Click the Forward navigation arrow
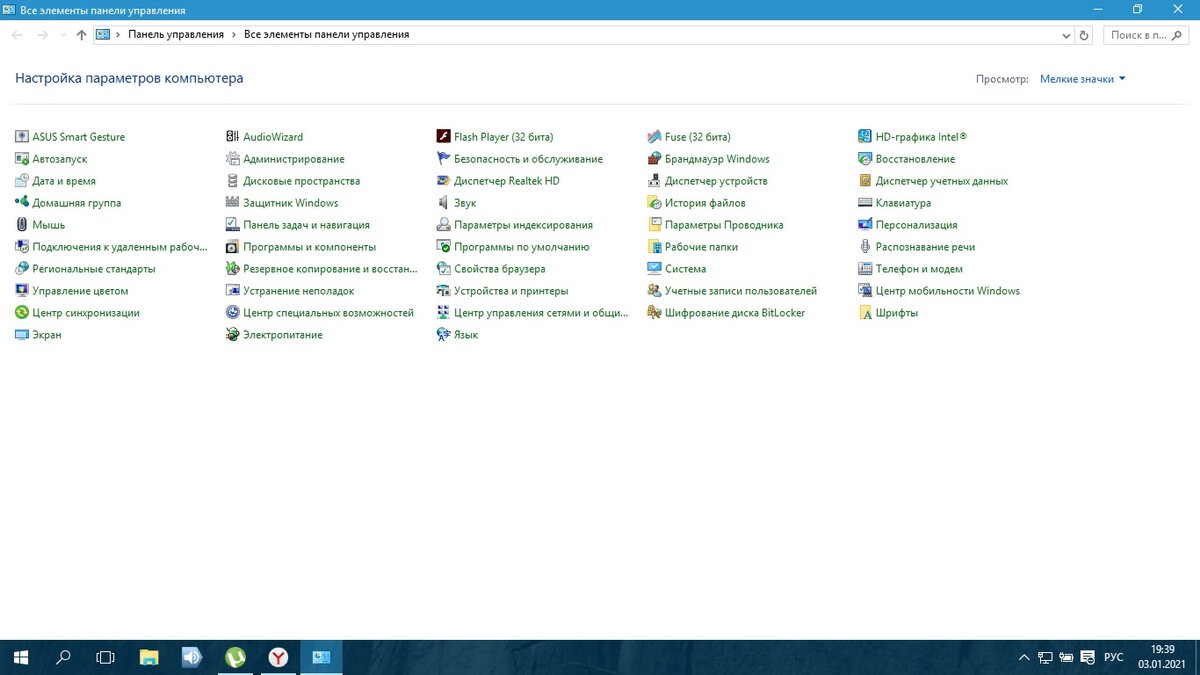 click(43, 35)
